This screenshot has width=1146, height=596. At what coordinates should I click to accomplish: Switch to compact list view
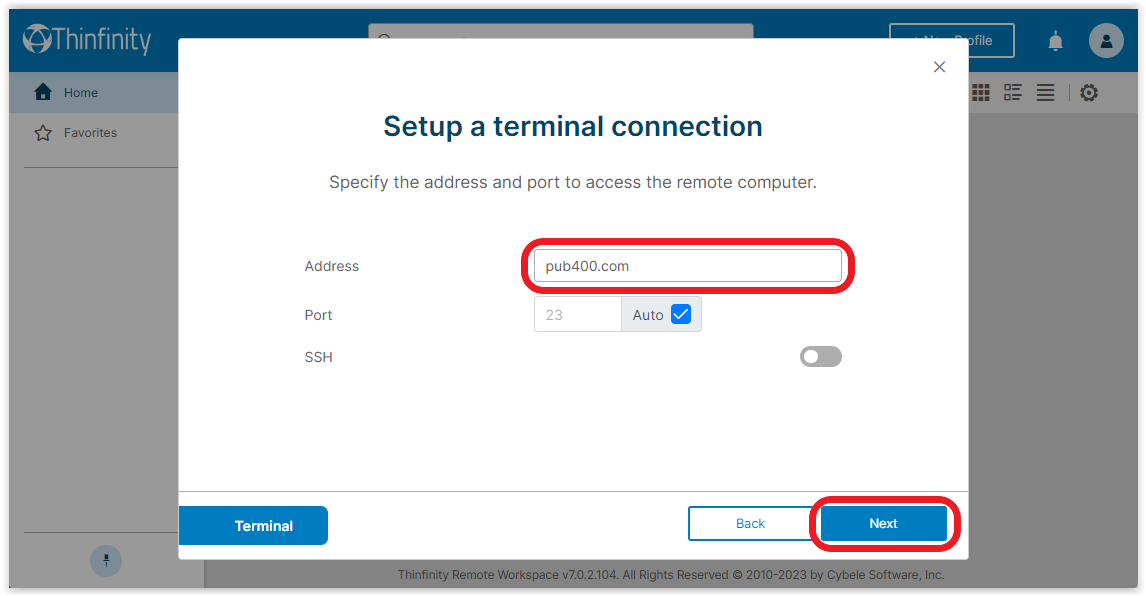click(1045, 92)
